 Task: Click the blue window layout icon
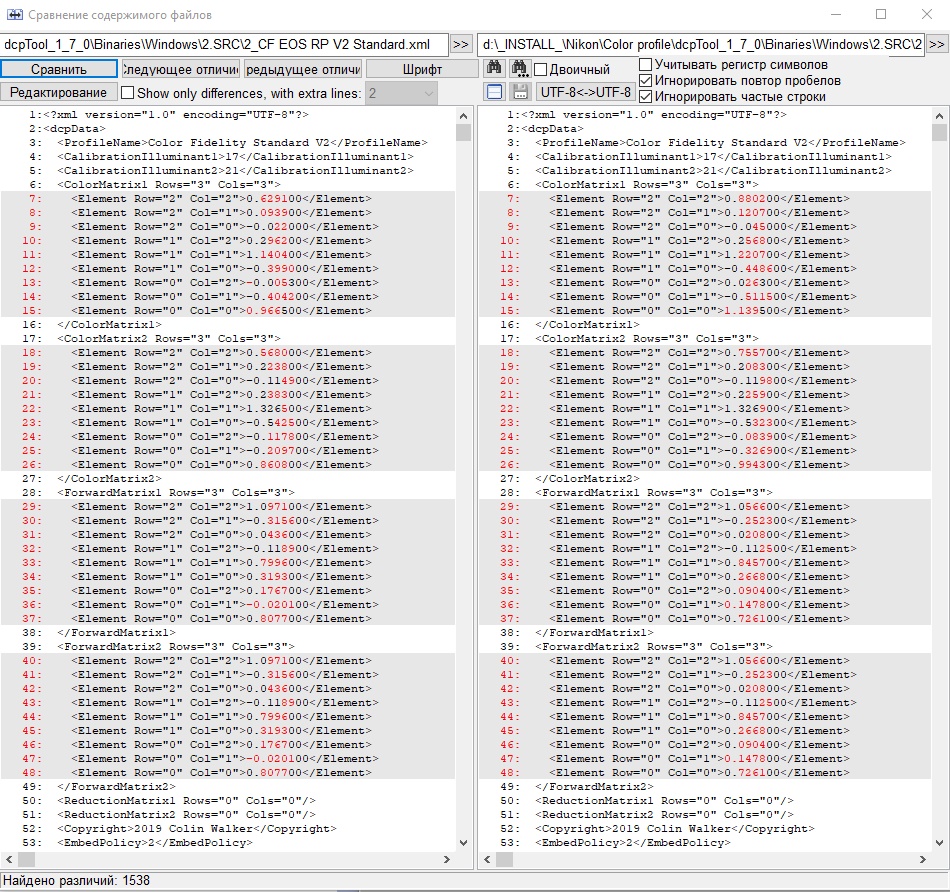tap(493, 92)
